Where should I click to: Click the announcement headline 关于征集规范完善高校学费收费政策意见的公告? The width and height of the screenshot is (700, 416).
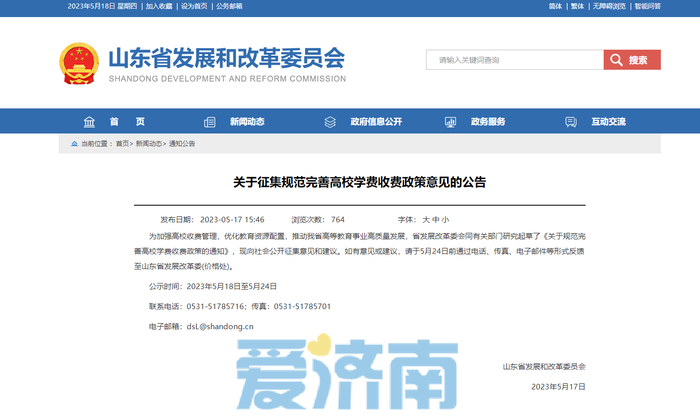coord(359,182)
